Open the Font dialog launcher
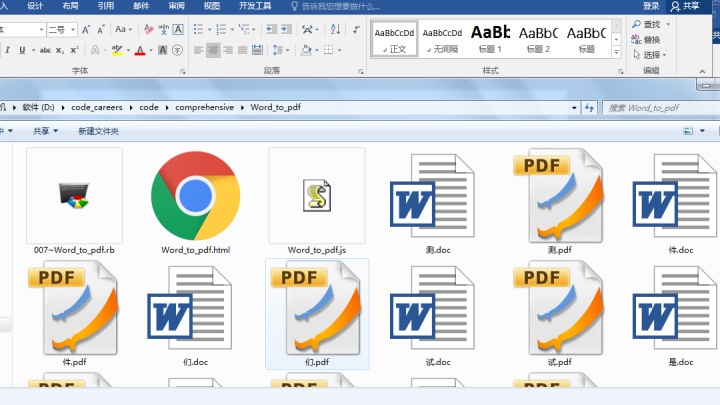This screenshot has height=405, width=720. [x=183, y=71]
